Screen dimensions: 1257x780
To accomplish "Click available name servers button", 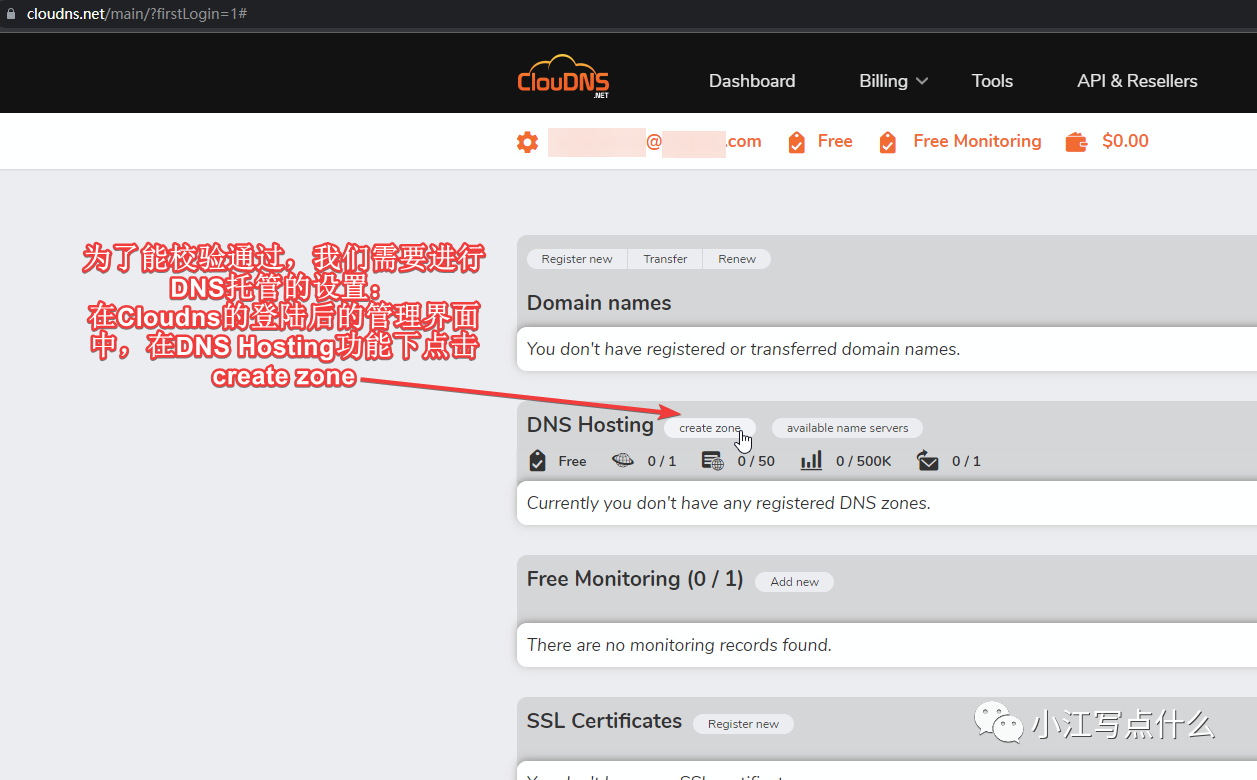I will pos(847,428).
